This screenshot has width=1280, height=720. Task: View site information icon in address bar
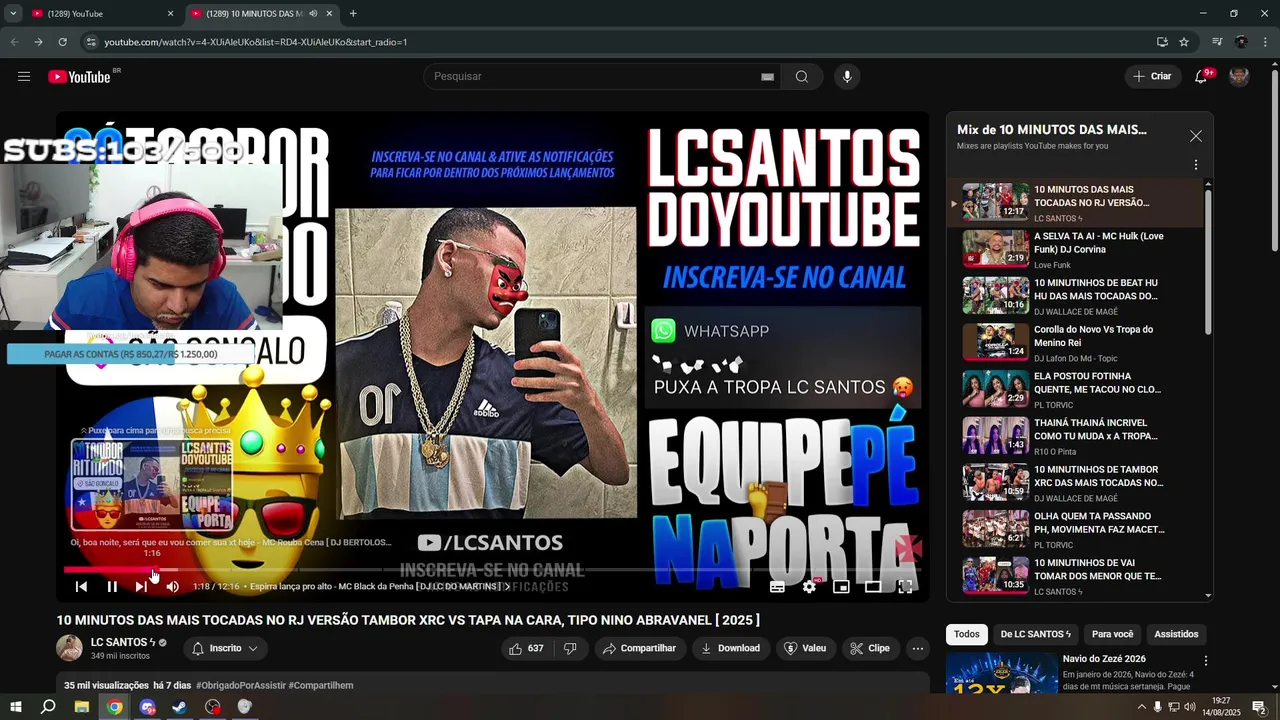pyautogui.click(x=91, y=42)
